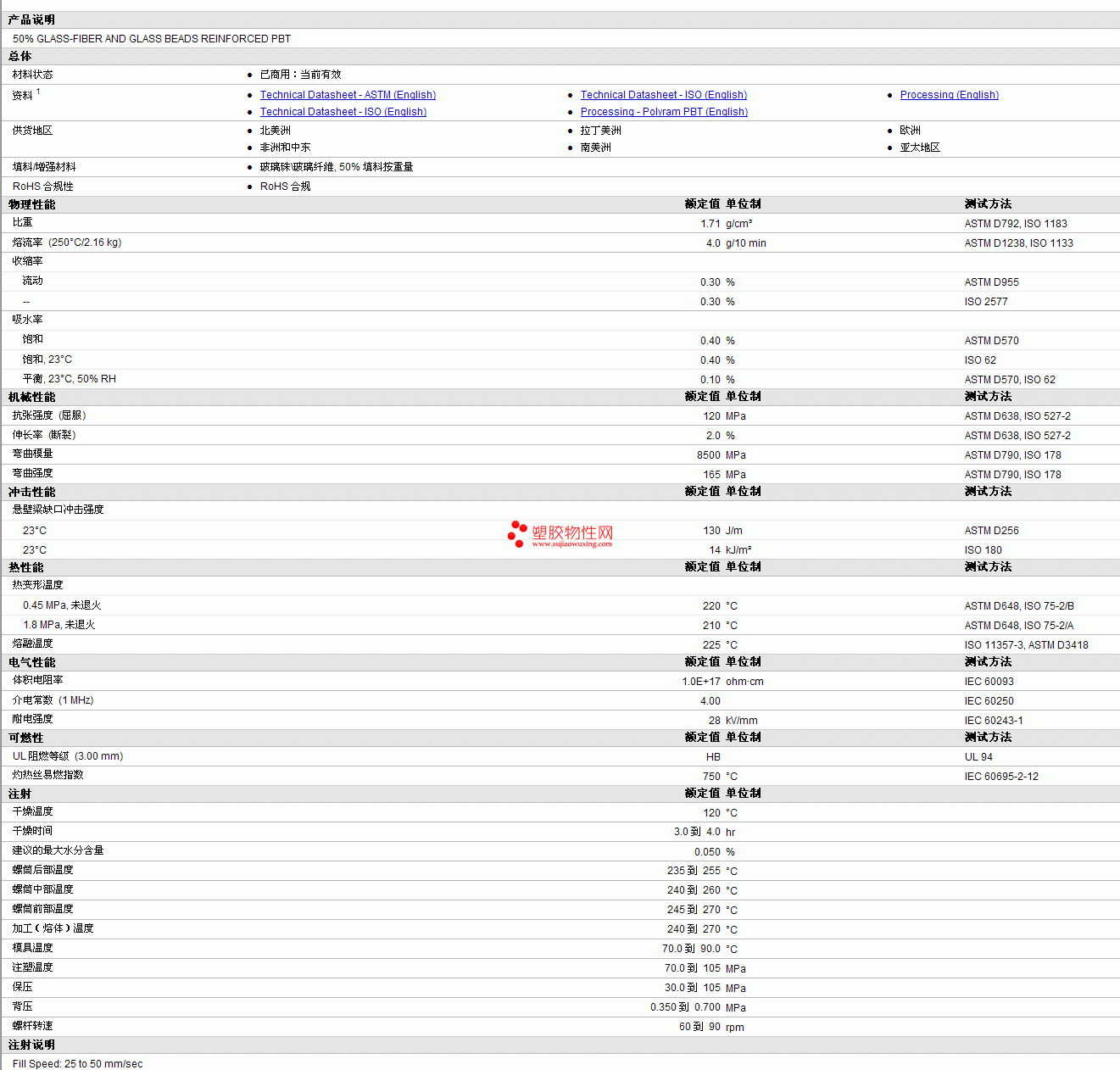This screenshot has width=1120, height=1070.
Task: Click the '玻璃珠\玻璃纤维, 50% 填料按重量' value
Action: point(337,167)
